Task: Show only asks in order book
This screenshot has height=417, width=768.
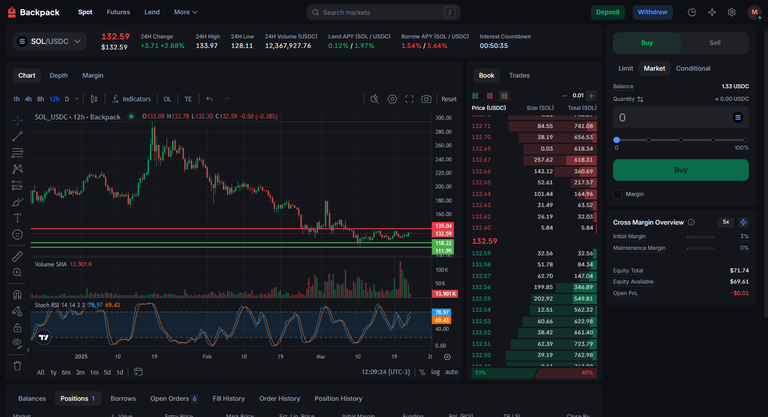Action: pyautogui.click(x=489, y=96)
